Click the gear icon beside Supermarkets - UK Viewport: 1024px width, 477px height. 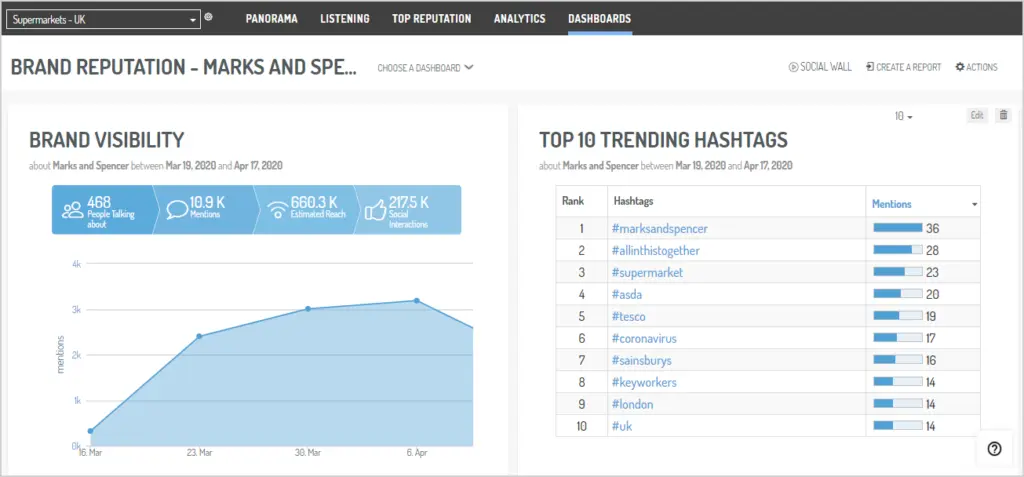point(208,17)
